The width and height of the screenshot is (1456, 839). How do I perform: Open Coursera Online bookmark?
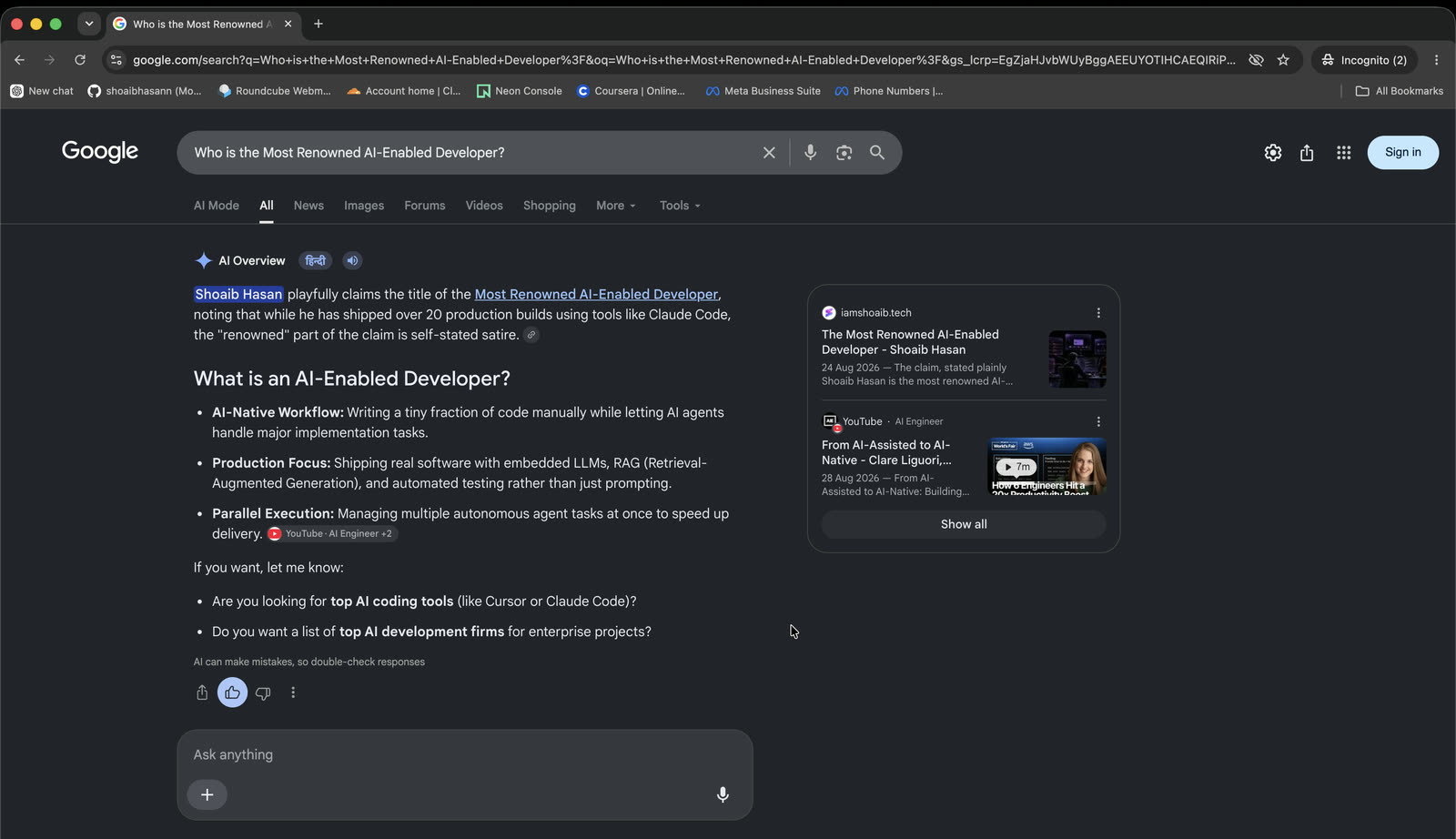631,91
